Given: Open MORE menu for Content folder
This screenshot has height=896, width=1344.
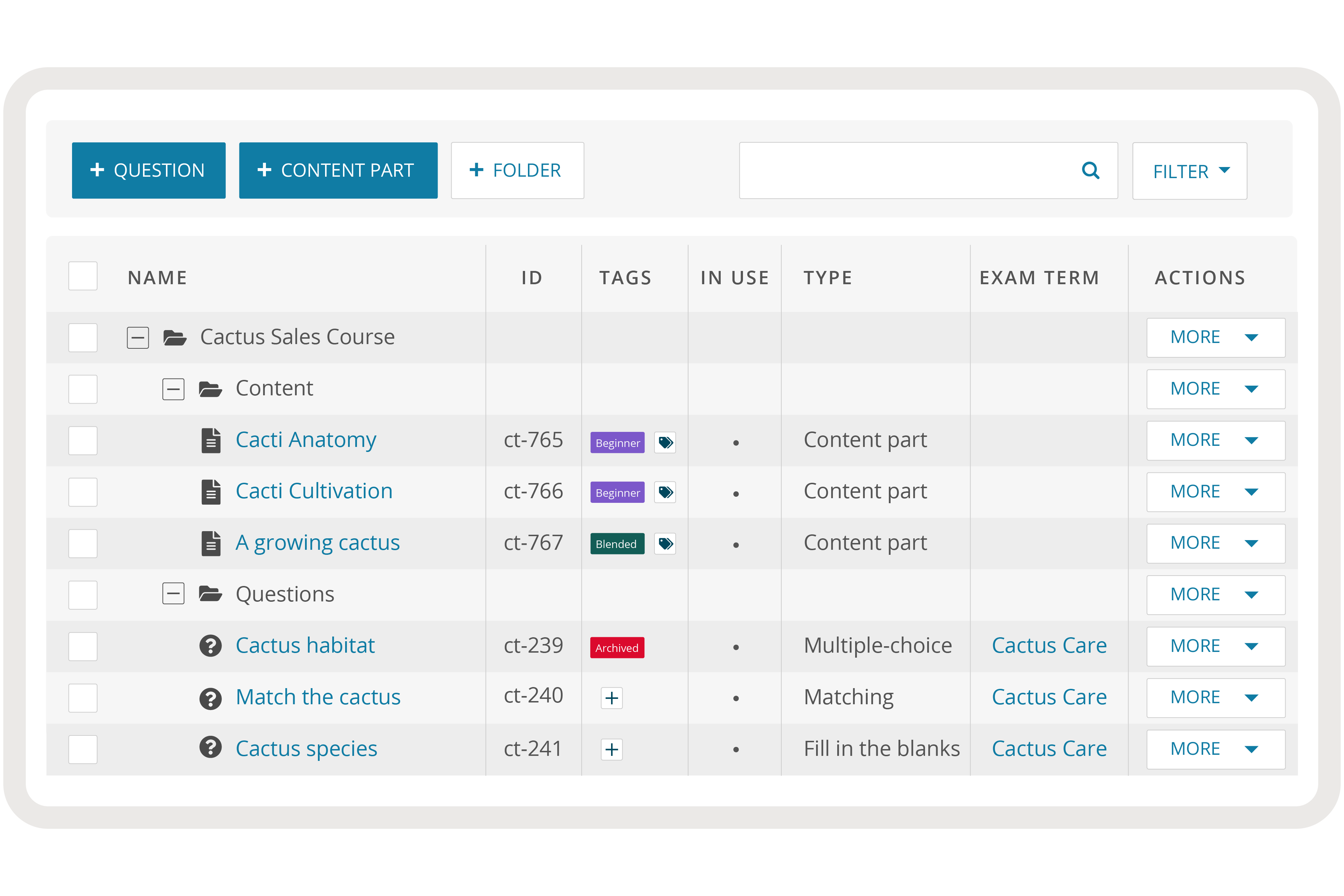Looking at the screenshot, I should pos(1215,389).
